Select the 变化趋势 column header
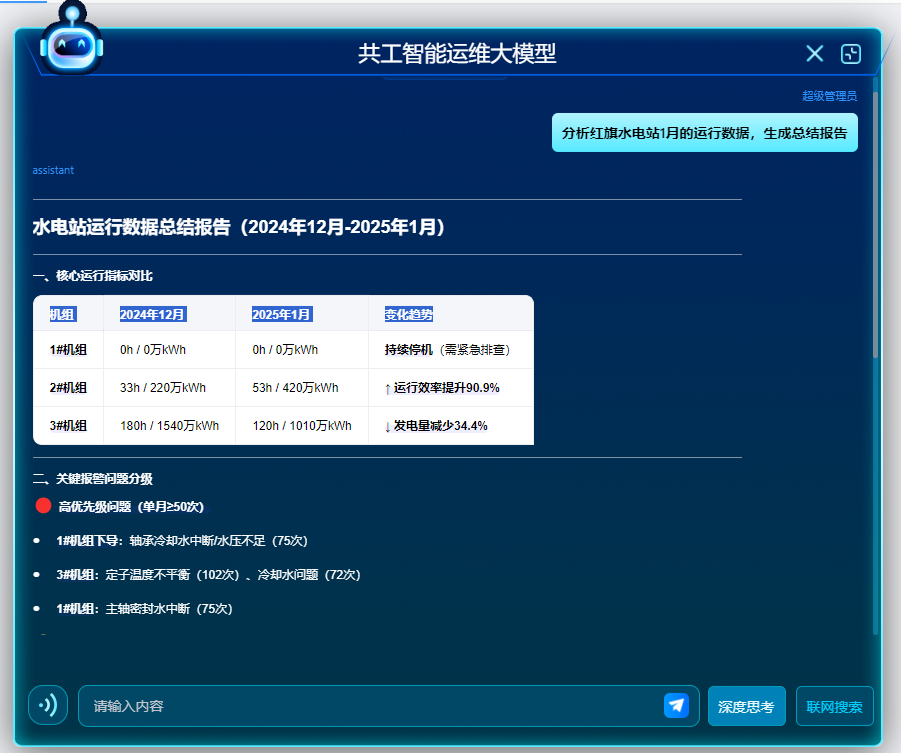901x753 pixels. 409,314
